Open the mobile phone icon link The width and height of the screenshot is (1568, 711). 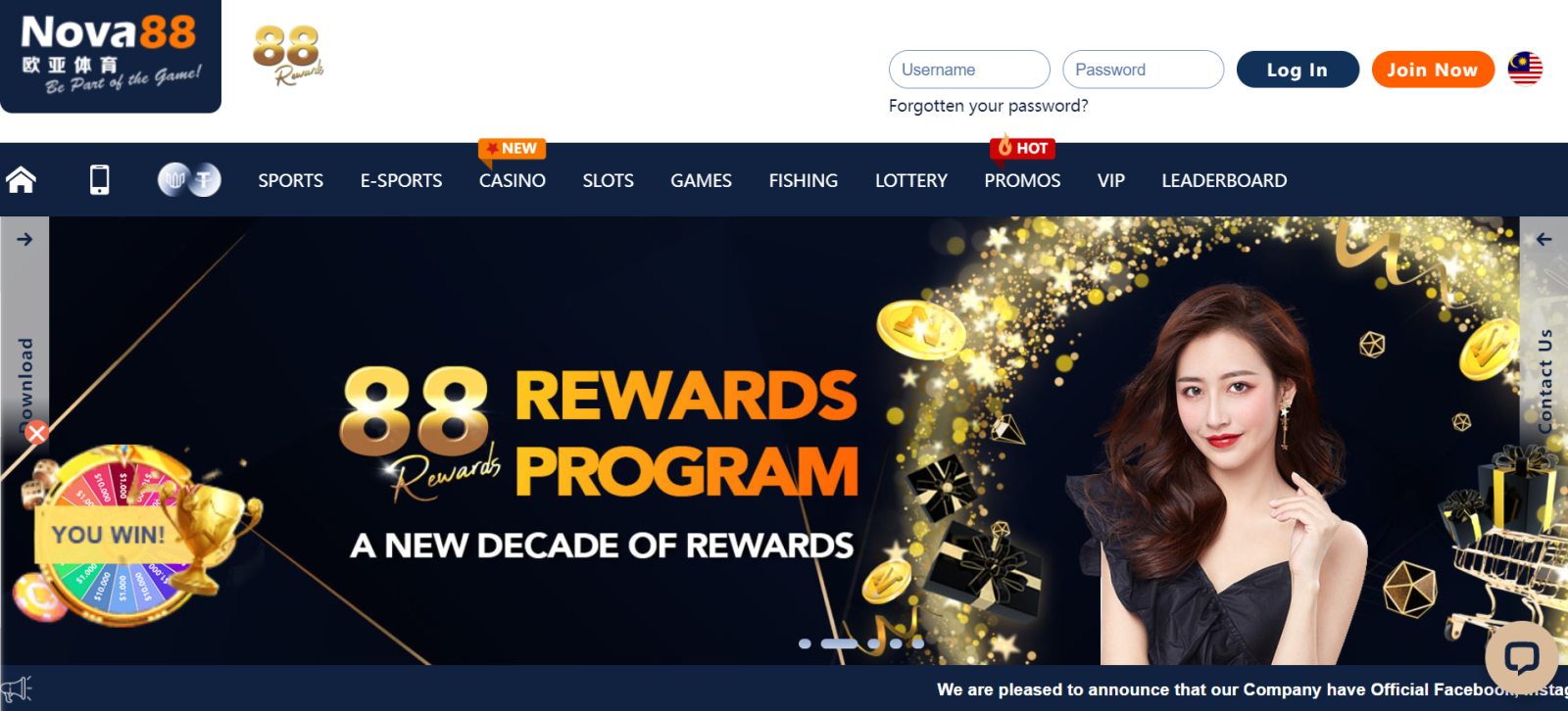click(x=100, y=180)
